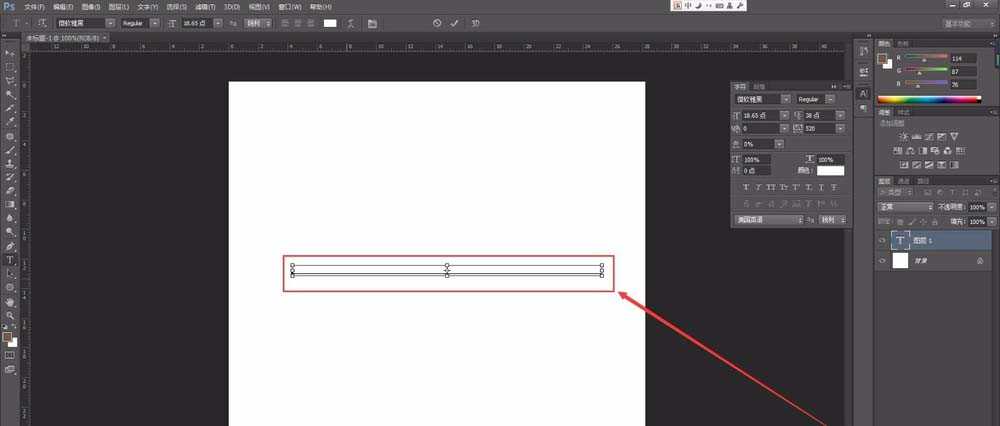This screenshot has width=1000, height=426.
Task: Click the 3D text button in options bar
Action: coord(475,22)
